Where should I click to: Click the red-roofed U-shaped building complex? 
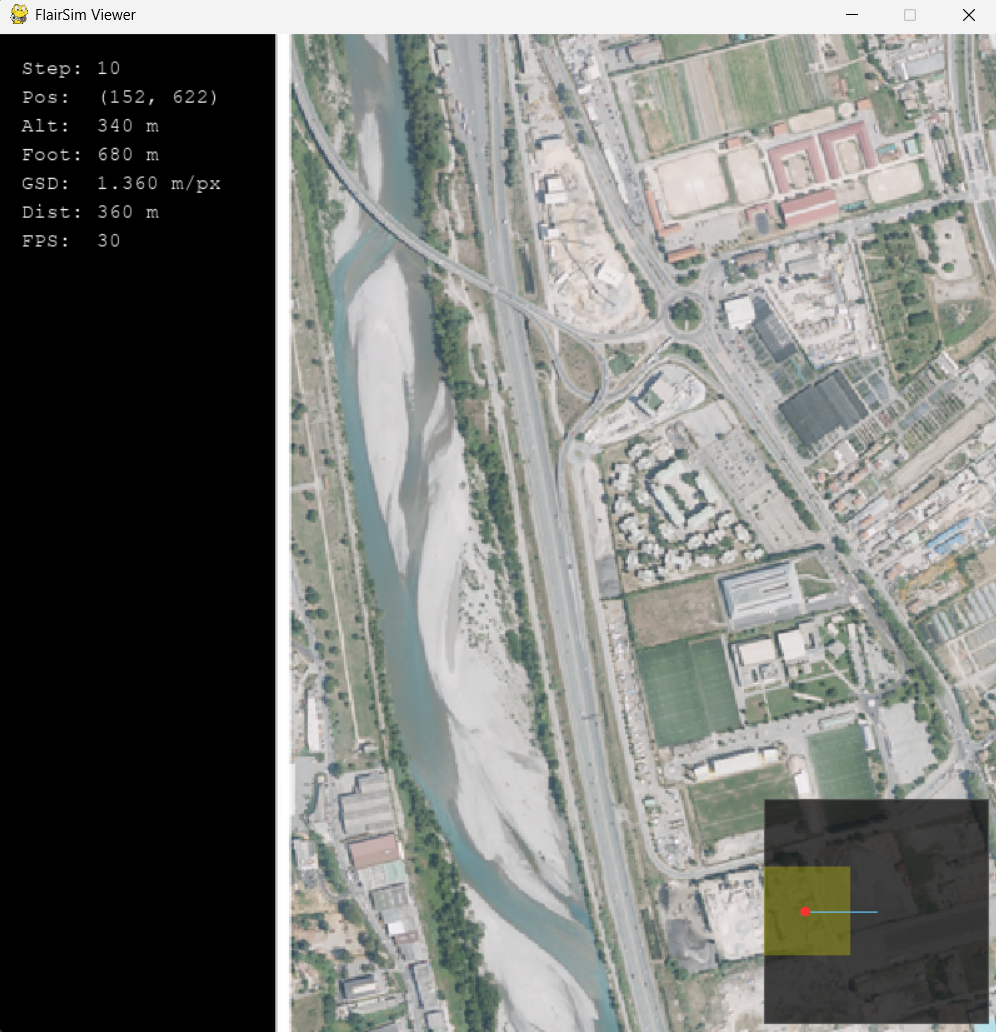coord(820,158)
